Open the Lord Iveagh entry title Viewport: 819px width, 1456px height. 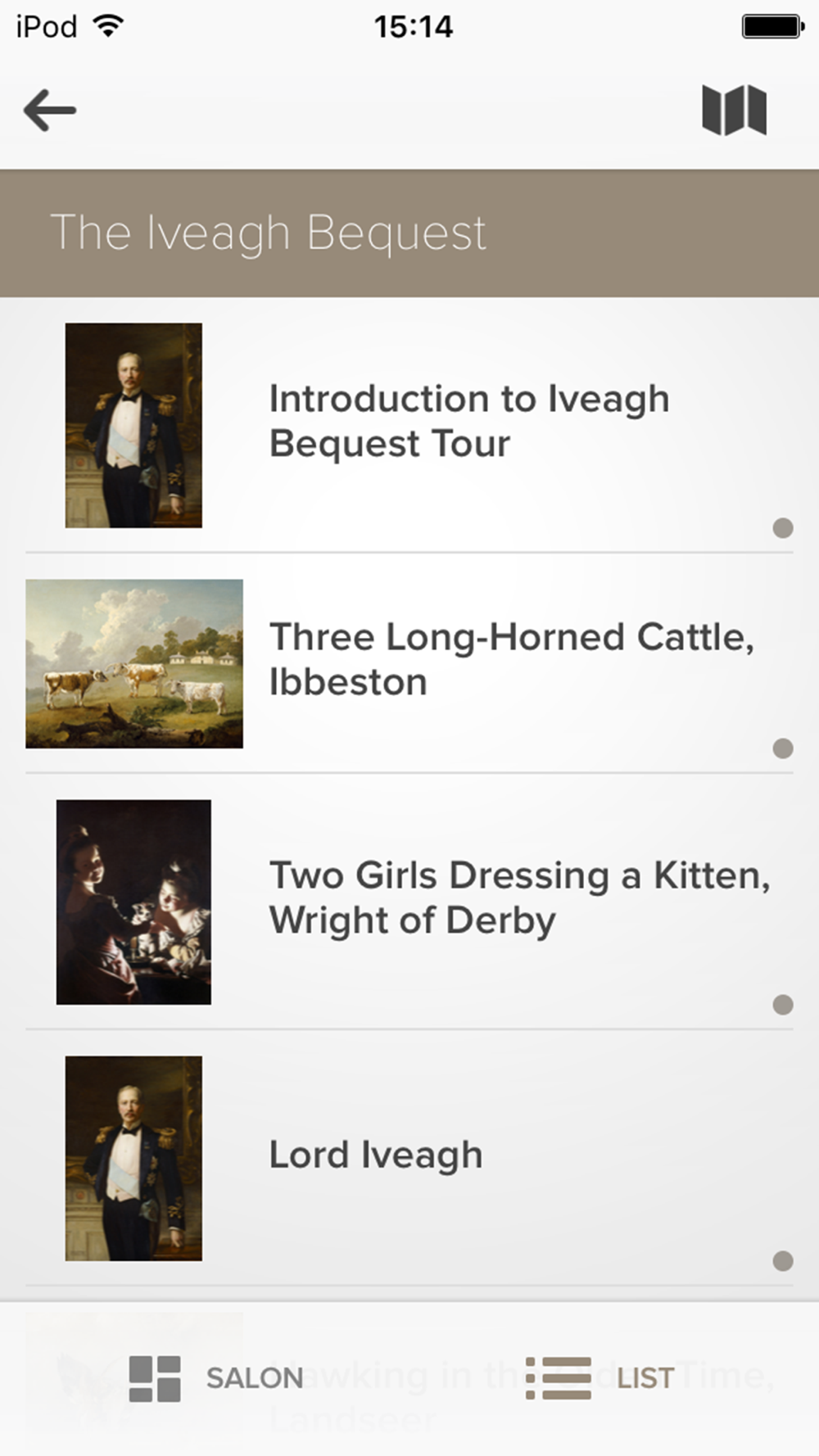click(x=376, y=1155)
